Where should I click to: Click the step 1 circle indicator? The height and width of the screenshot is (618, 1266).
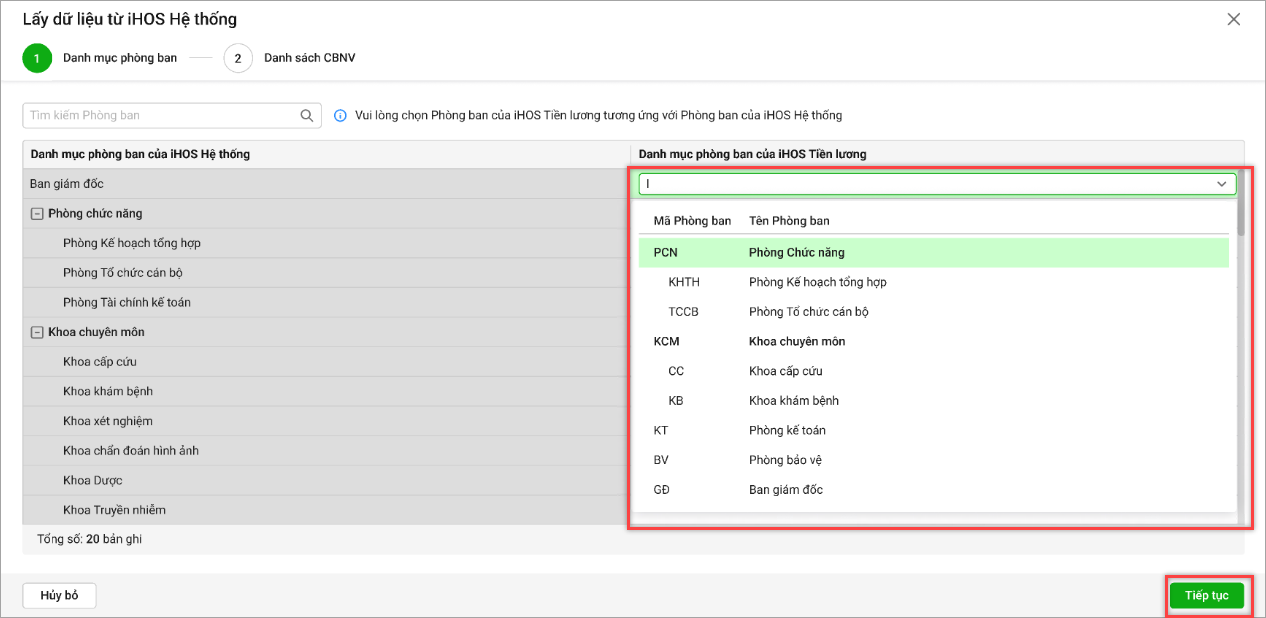37,58
